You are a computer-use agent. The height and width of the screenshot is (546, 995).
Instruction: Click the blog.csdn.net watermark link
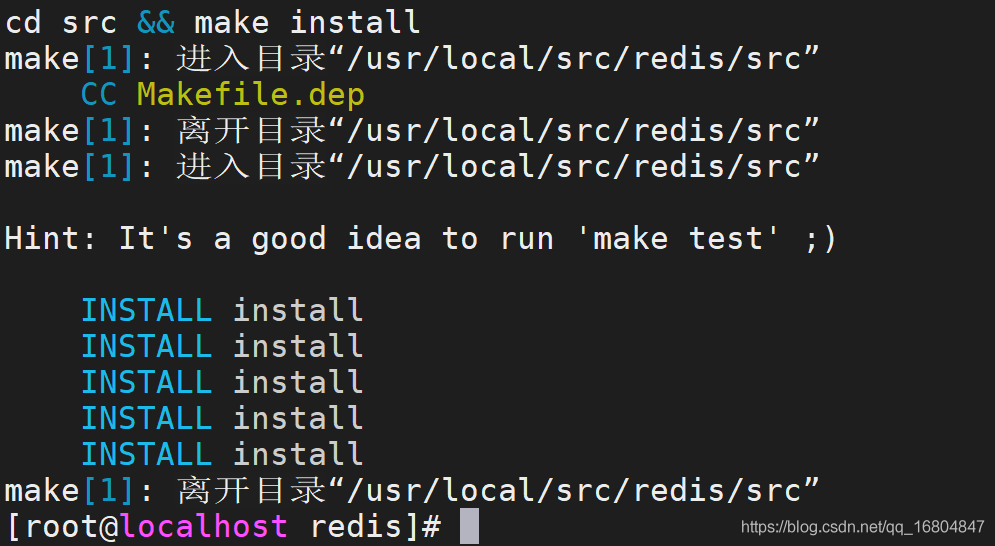(862, 526)
